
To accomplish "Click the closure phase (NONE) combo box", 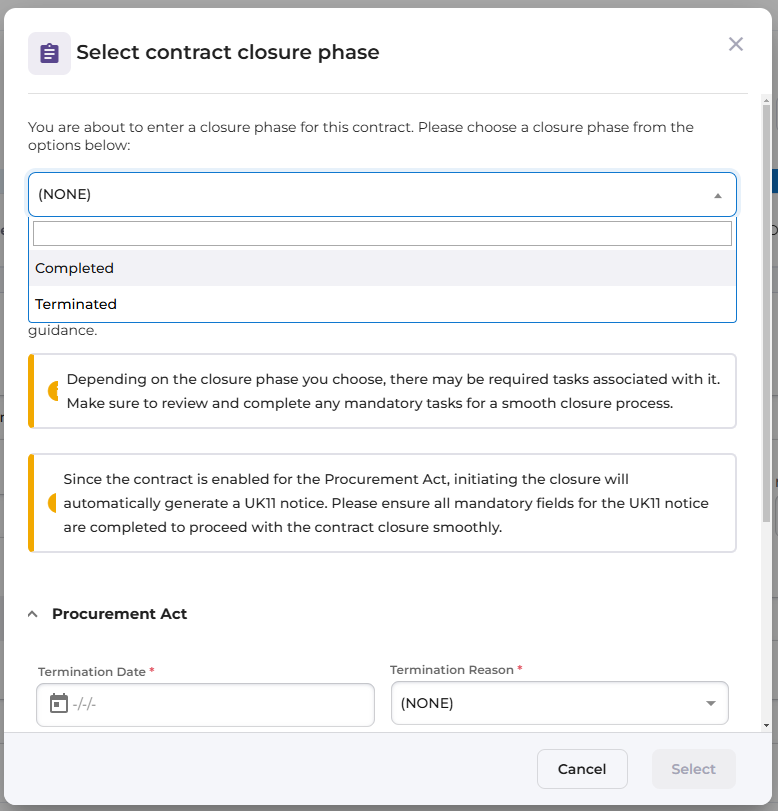I will (x=370, y=195).
